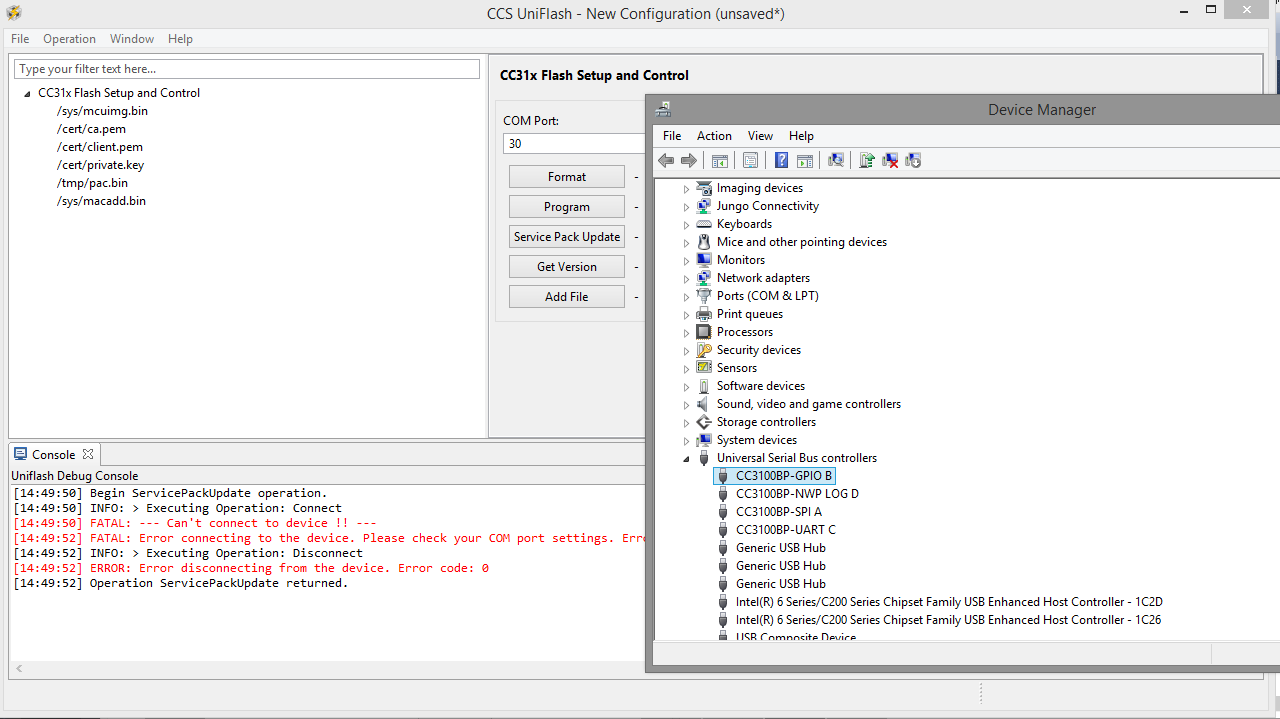
Task: Click the Console tab monitor icon
Action: [x=21, y=454]
